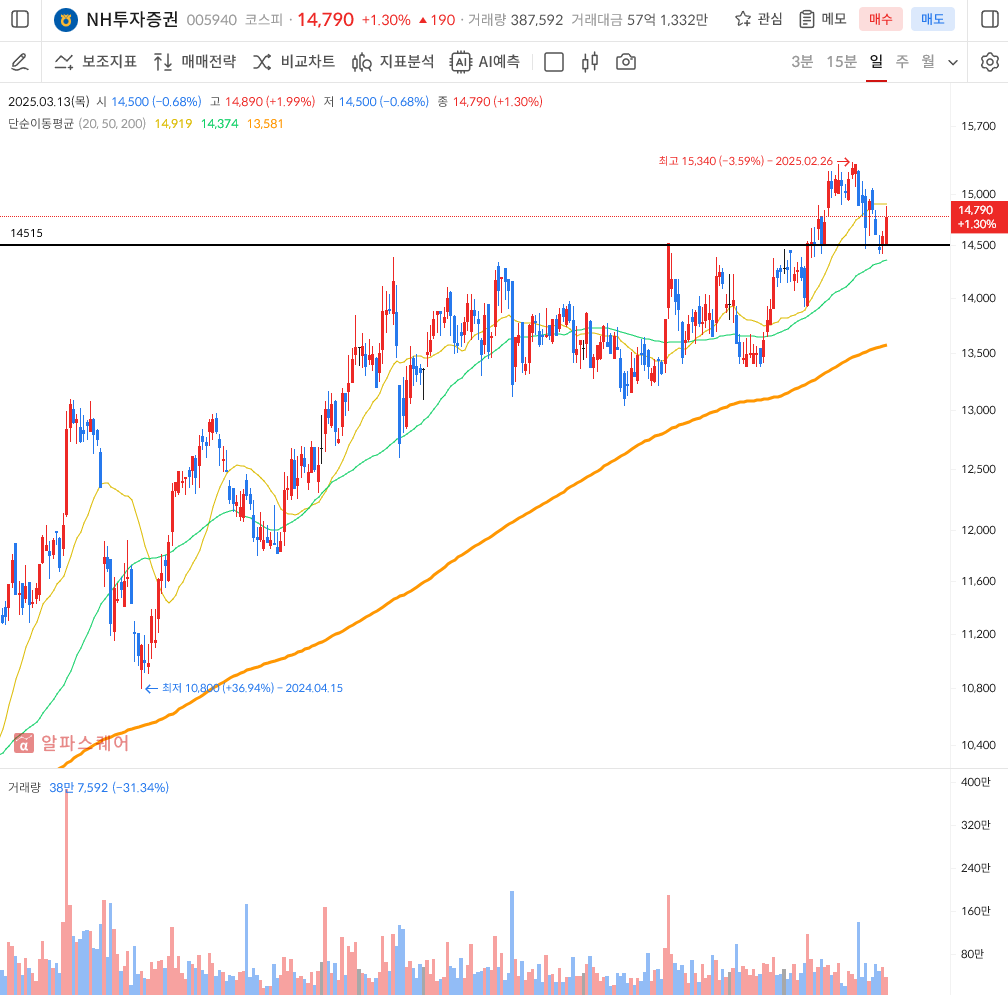This screenshot has width=1008, height=995.
Task: Open the 메모 note button
Action: coord(823,19)
